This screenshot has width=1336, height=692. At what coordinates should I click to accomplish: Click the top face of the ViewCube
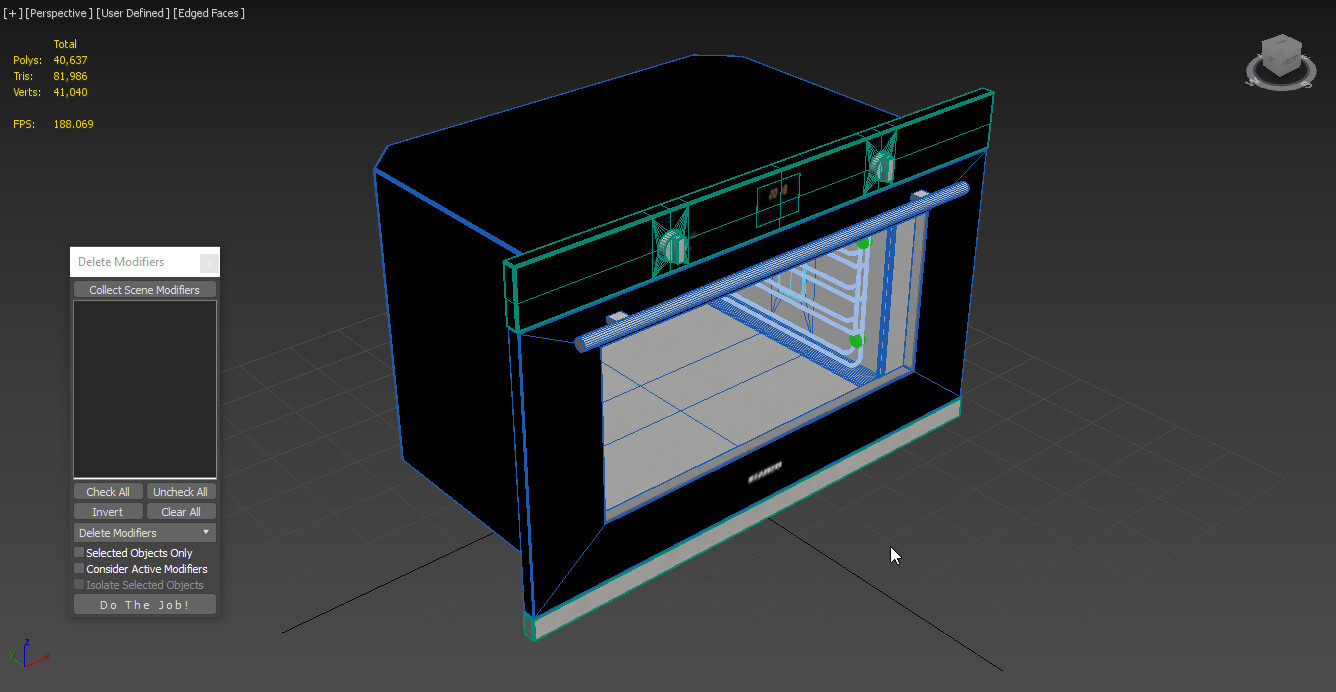pyautogui.click(x=1280, y=42)
